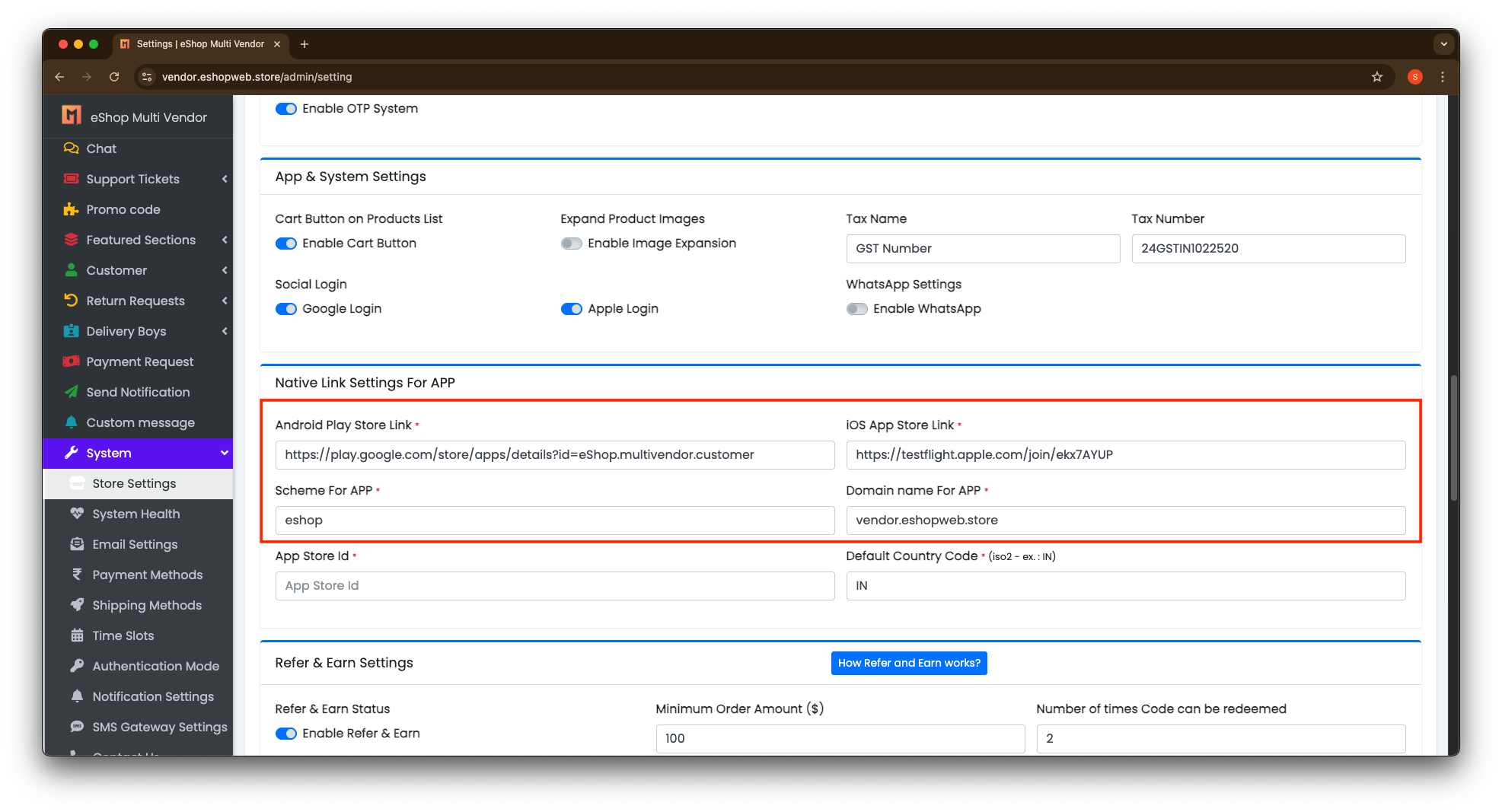
Task: Open the Chrome tab search dropdown
Action: (1444, 44)
